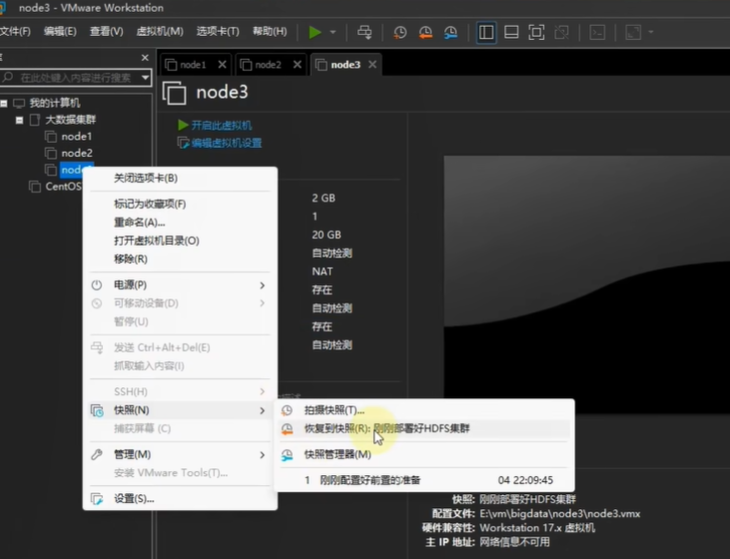This screenshot has height=559, width=730.
Task: Click the unity mode toolbar icon
Action: click(561, 32)
